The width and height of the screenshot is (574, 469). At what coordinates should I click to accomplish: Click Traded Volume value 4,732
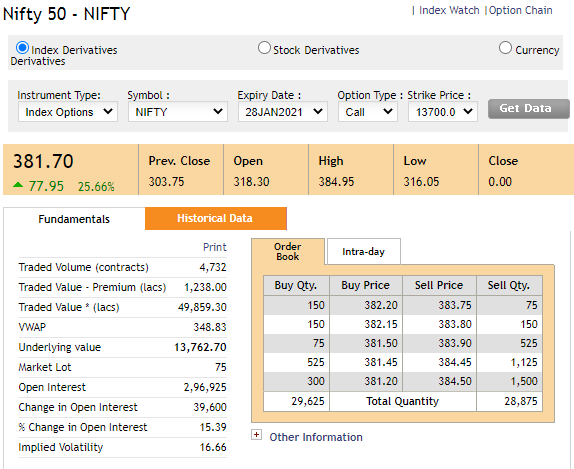click(213, 267)
